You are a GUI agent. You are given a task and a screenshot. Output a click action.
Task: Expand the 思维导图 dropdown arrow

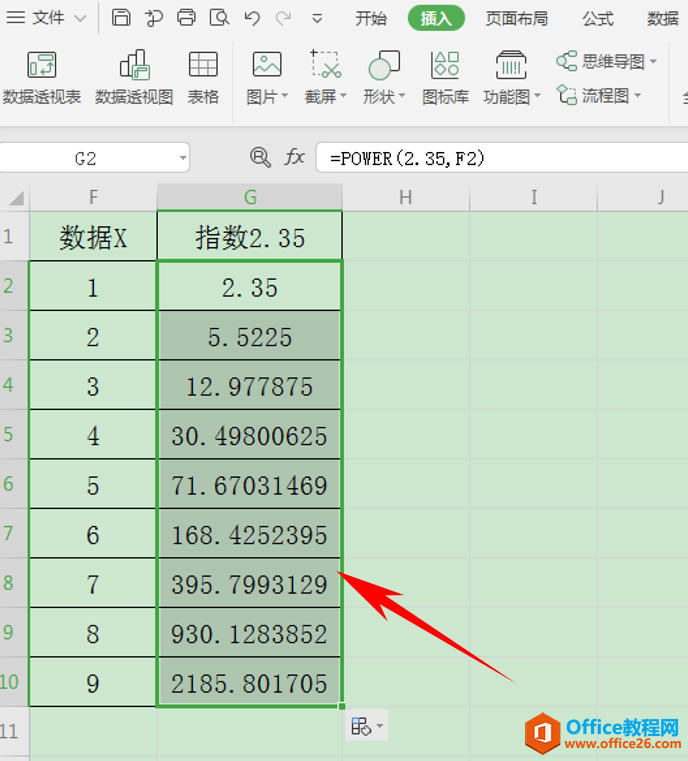pos(653,62)
